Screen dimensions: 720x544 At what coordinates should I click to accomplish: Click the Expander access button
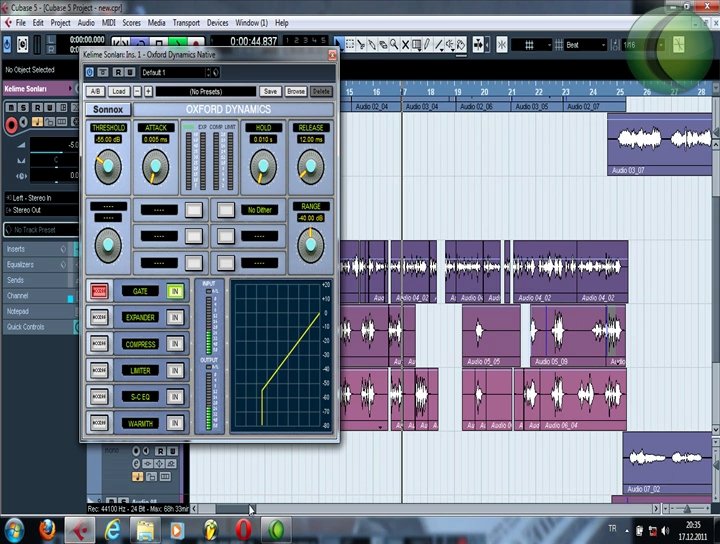pos(99,317)
